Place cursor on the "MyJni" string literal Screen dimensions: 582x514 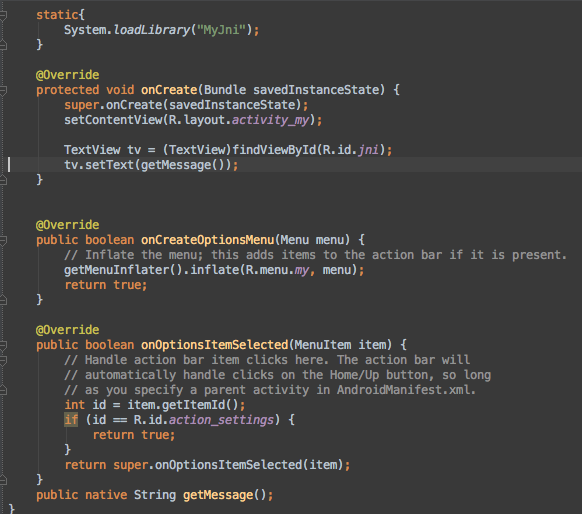tap(221, 30)
